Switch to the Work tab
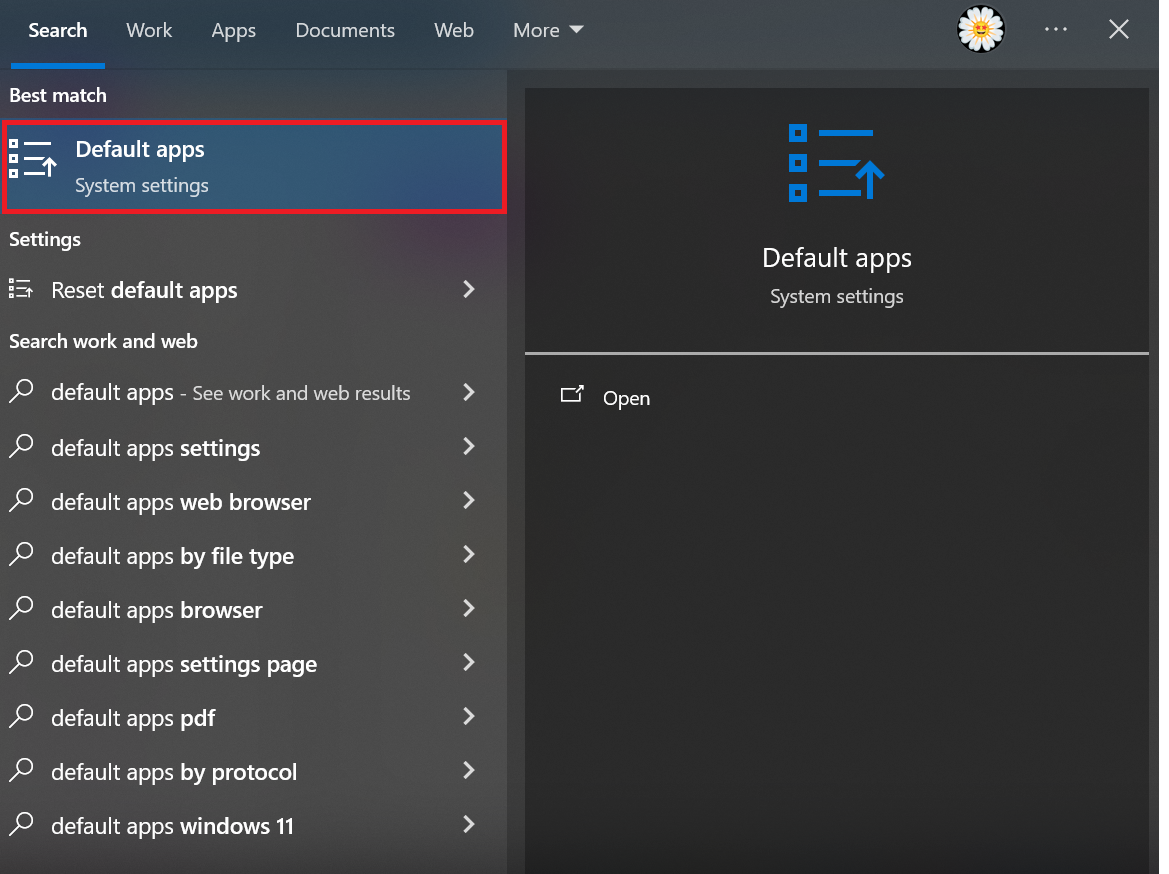Screen dimensions: 1169x874 (x=149, y=31)
